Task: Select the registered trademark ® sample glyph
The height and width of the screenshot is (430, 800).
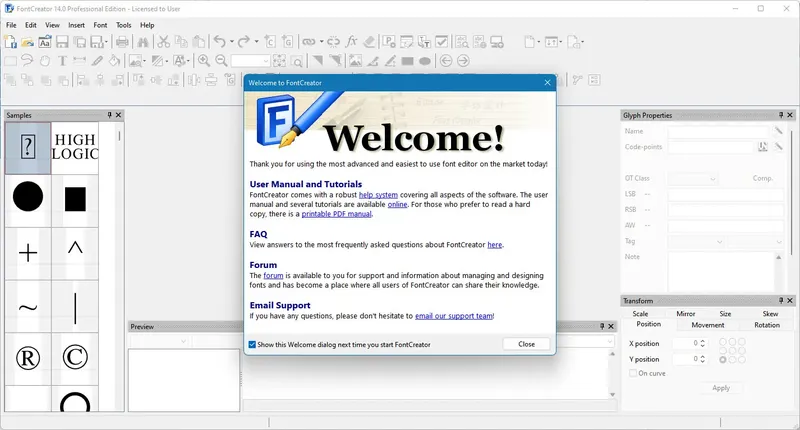Action: 28,358
